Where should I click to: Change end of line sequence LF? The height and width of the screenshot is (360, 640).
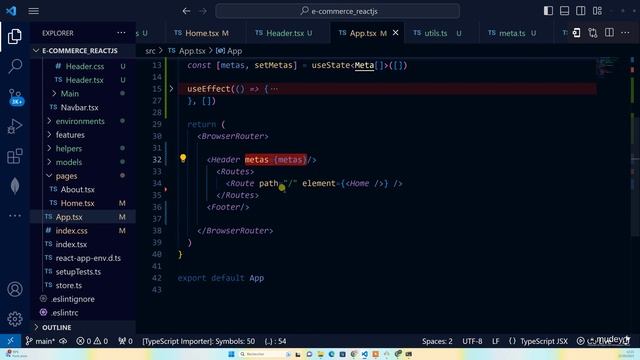click(496, 341)
